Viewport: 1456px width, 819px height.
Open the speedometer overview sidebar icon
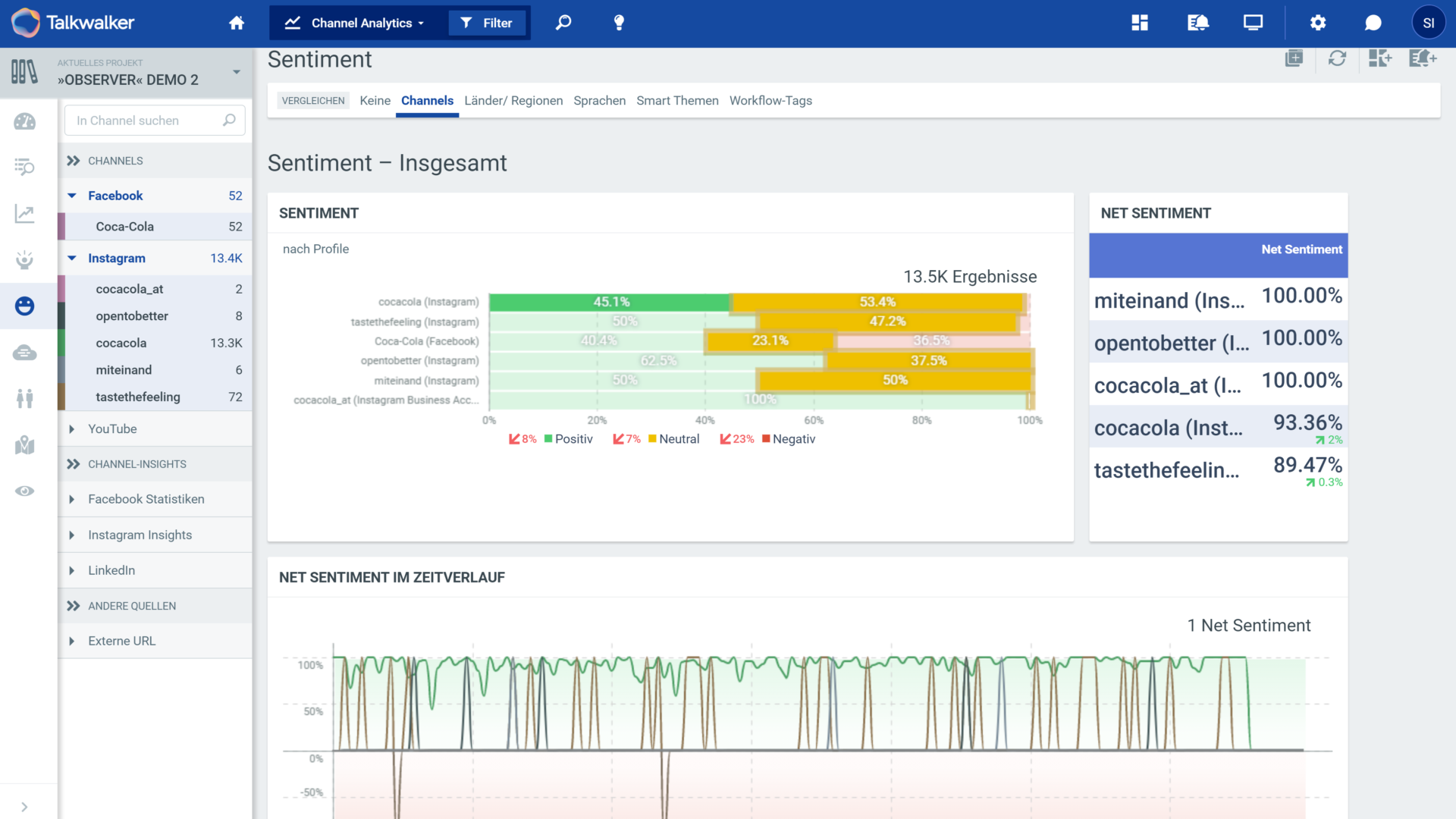[x=25, y=121]
